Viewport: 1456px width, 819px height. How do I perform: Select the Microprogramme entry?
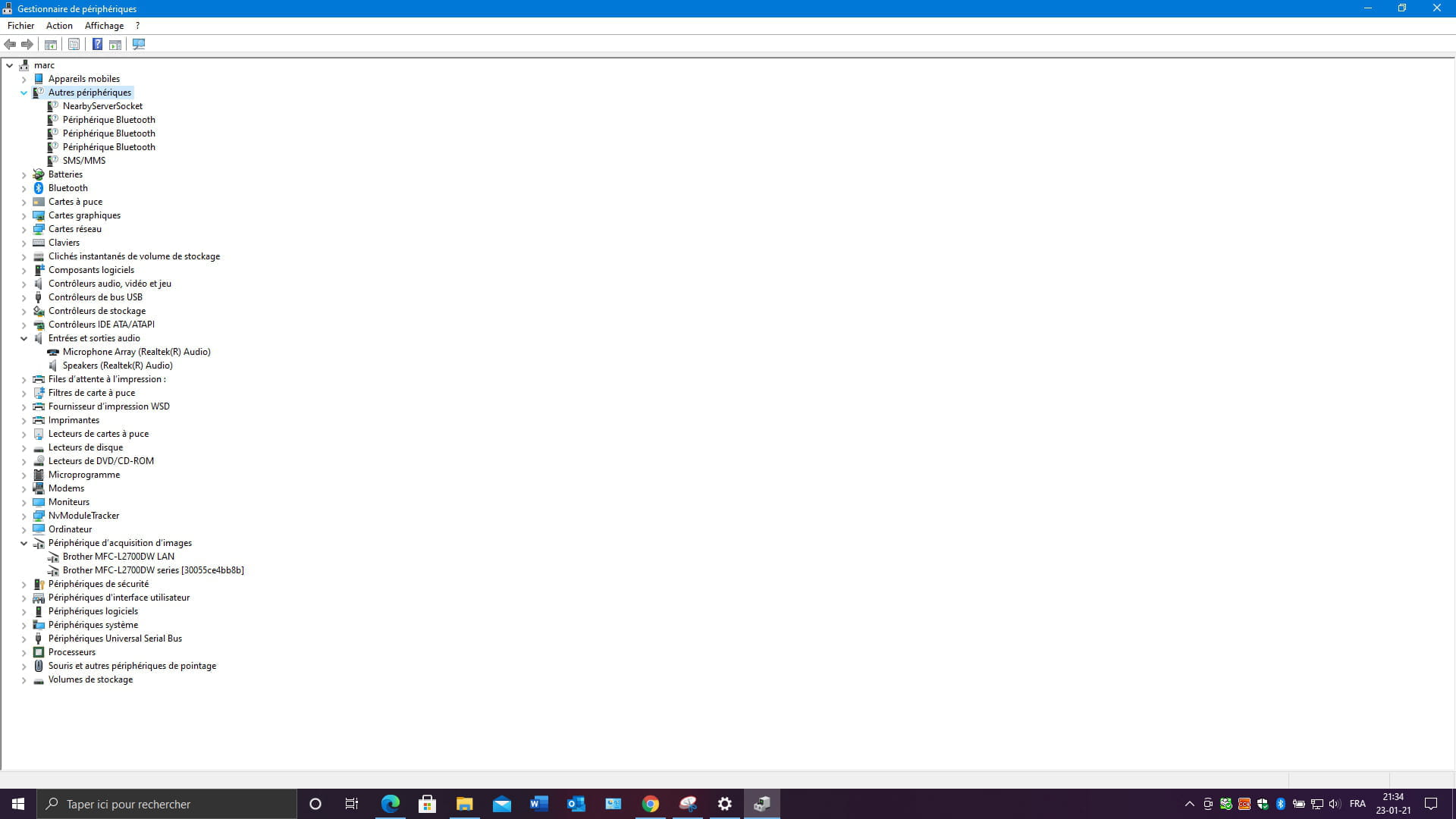pyautogui.click(x=84, y=475)
